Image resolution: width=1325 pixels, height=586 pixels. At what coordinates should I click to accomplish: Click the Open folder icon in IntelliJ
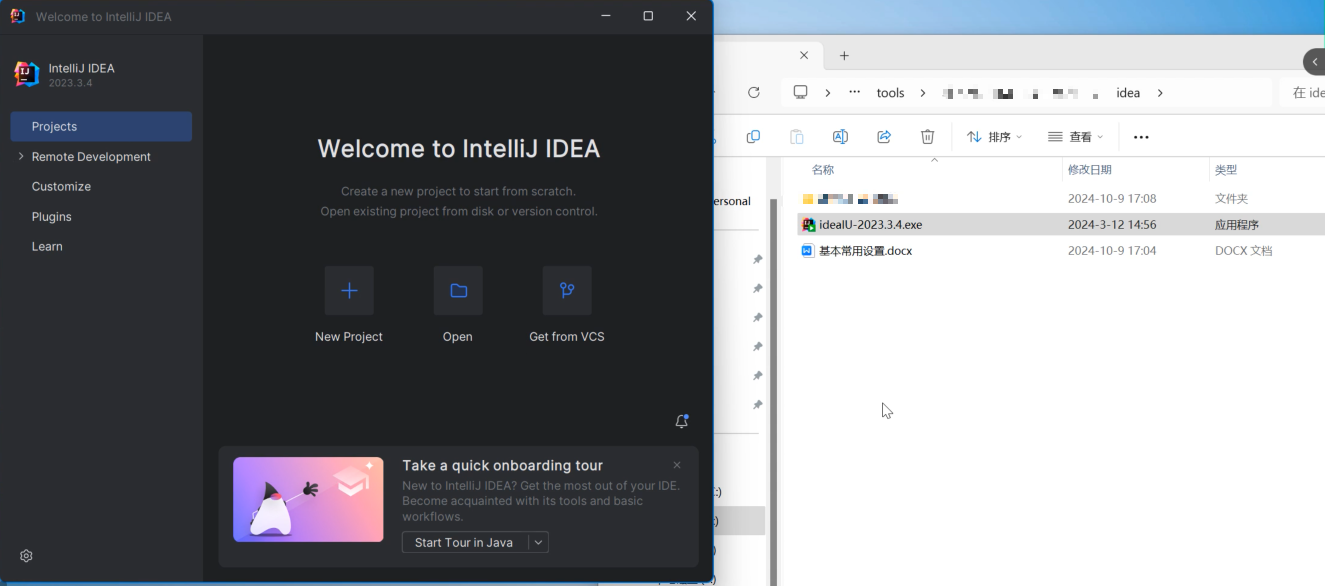tap(458, 291)
